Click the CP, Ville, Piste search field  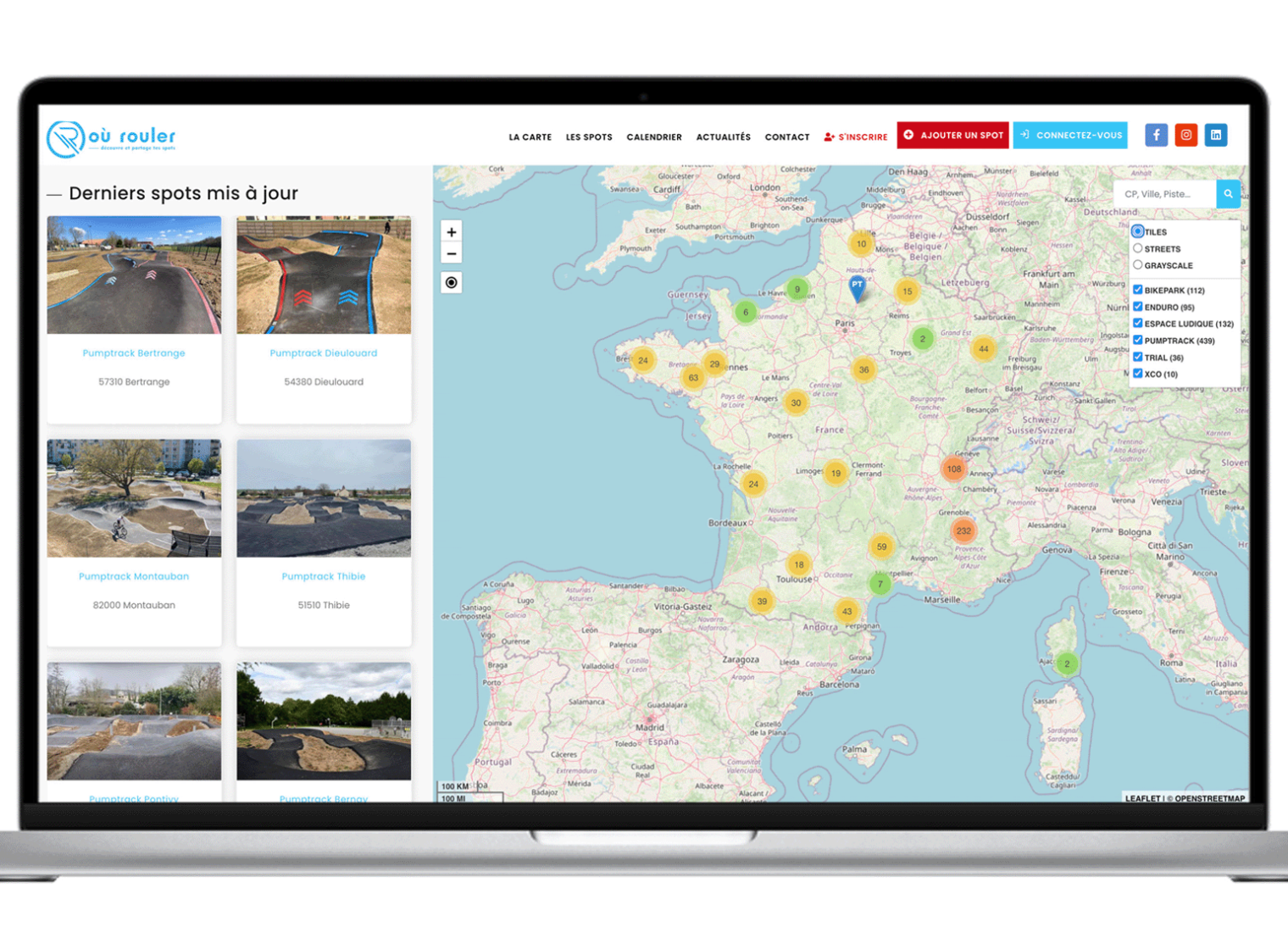point(1165,194)
